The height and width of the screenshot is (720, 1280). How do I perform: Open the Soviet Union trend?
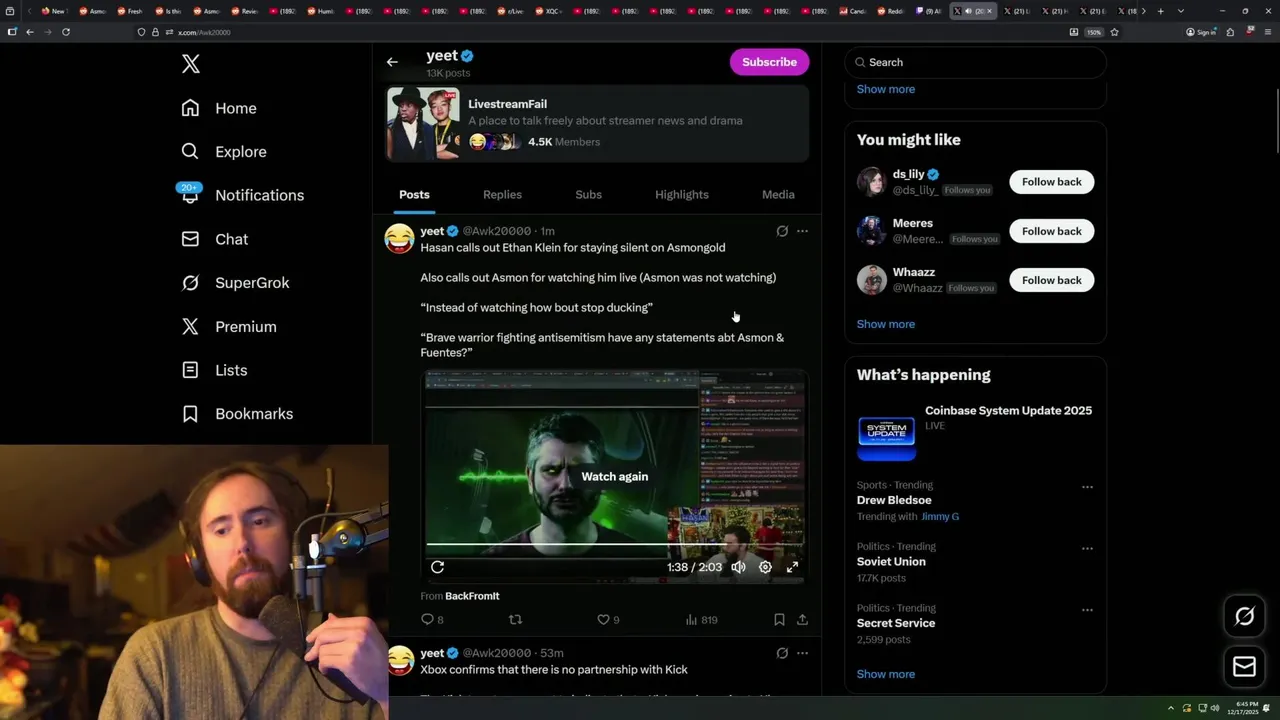coord(891,562)
